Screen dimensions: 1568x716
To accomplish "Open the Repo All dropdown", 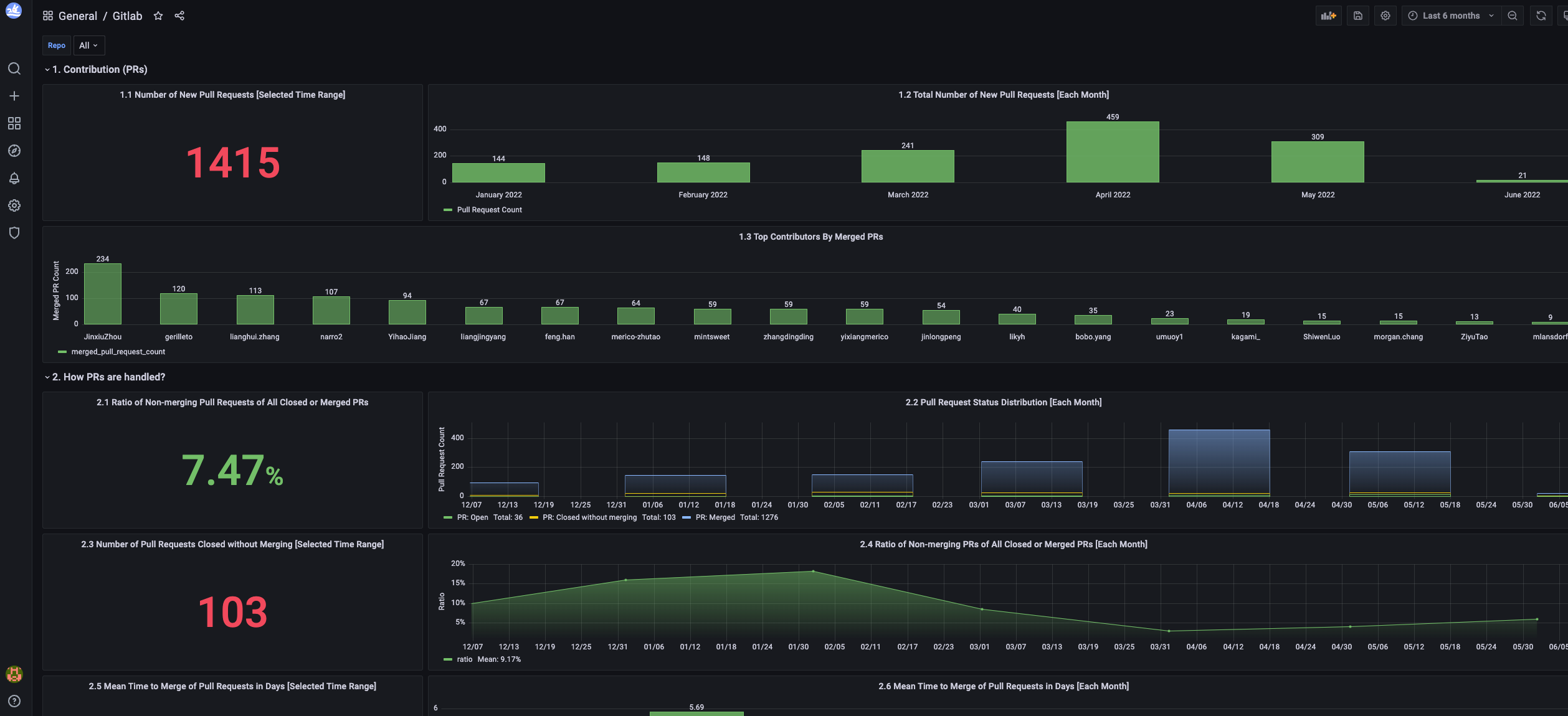I will pyautogui.click(x=88, y=45).
